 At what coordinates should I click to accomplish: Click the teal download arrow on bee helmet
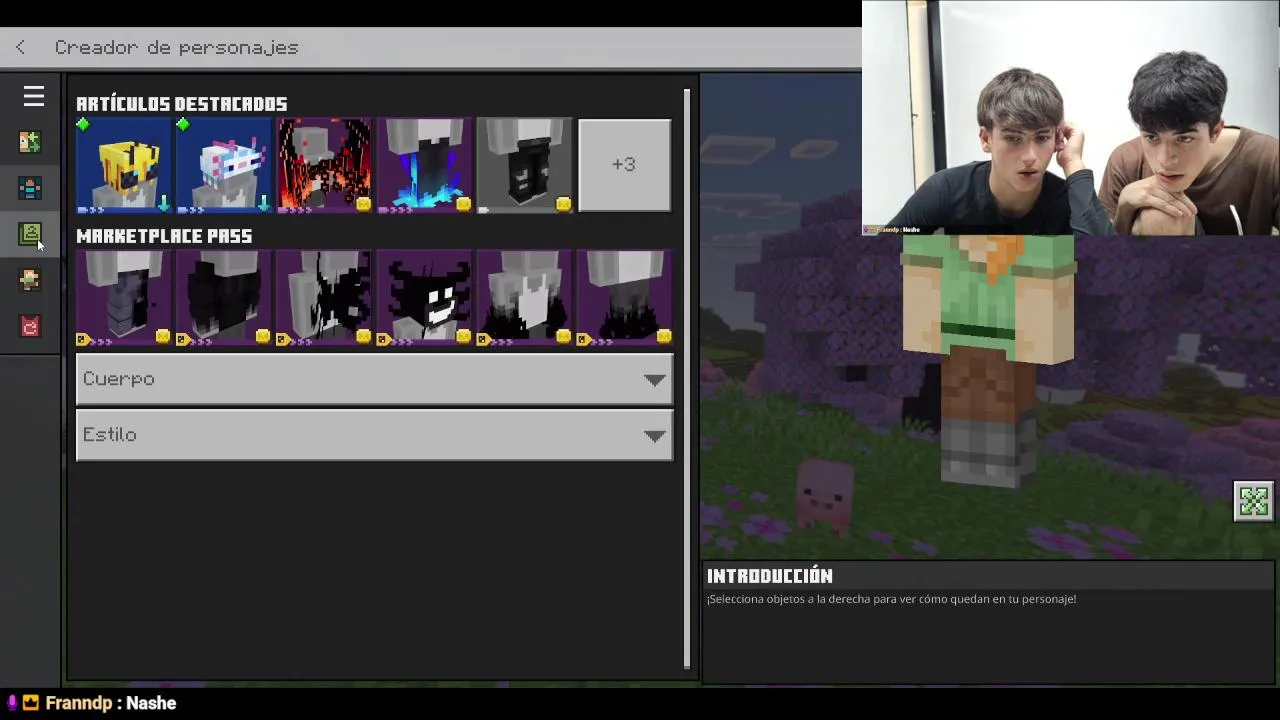163,204
